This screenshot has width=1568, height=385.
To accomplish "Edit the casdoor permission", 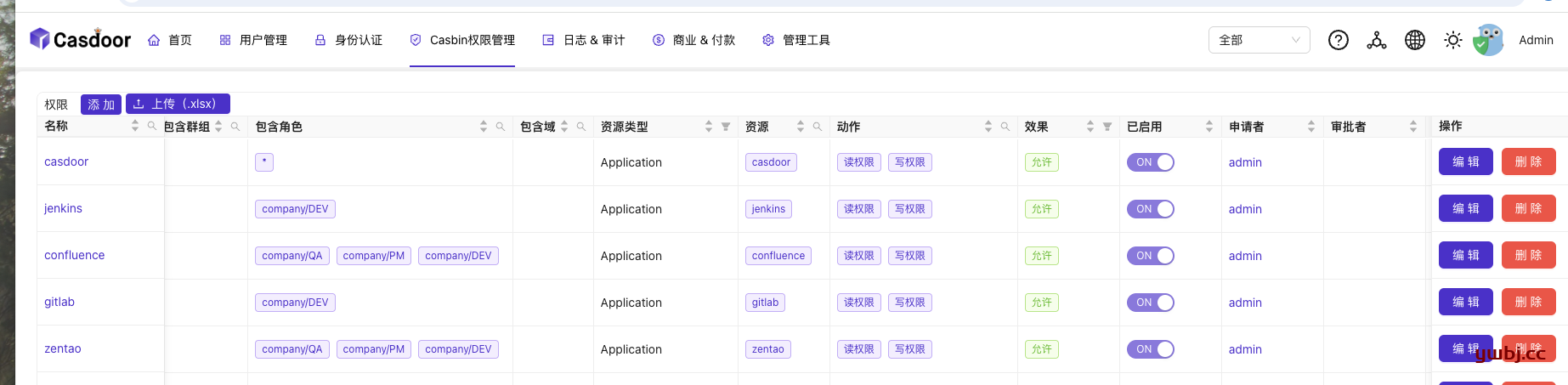I will [1465, 161].
